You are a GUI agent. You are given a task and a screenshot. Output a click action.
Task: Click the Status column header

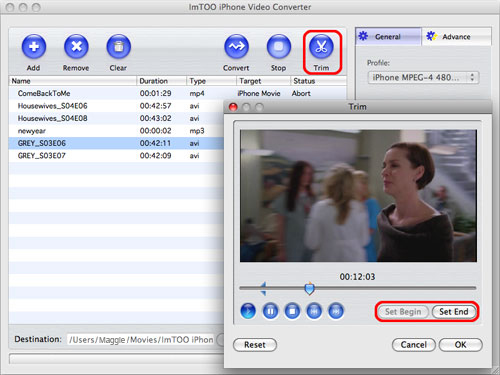tap(318, 81)
